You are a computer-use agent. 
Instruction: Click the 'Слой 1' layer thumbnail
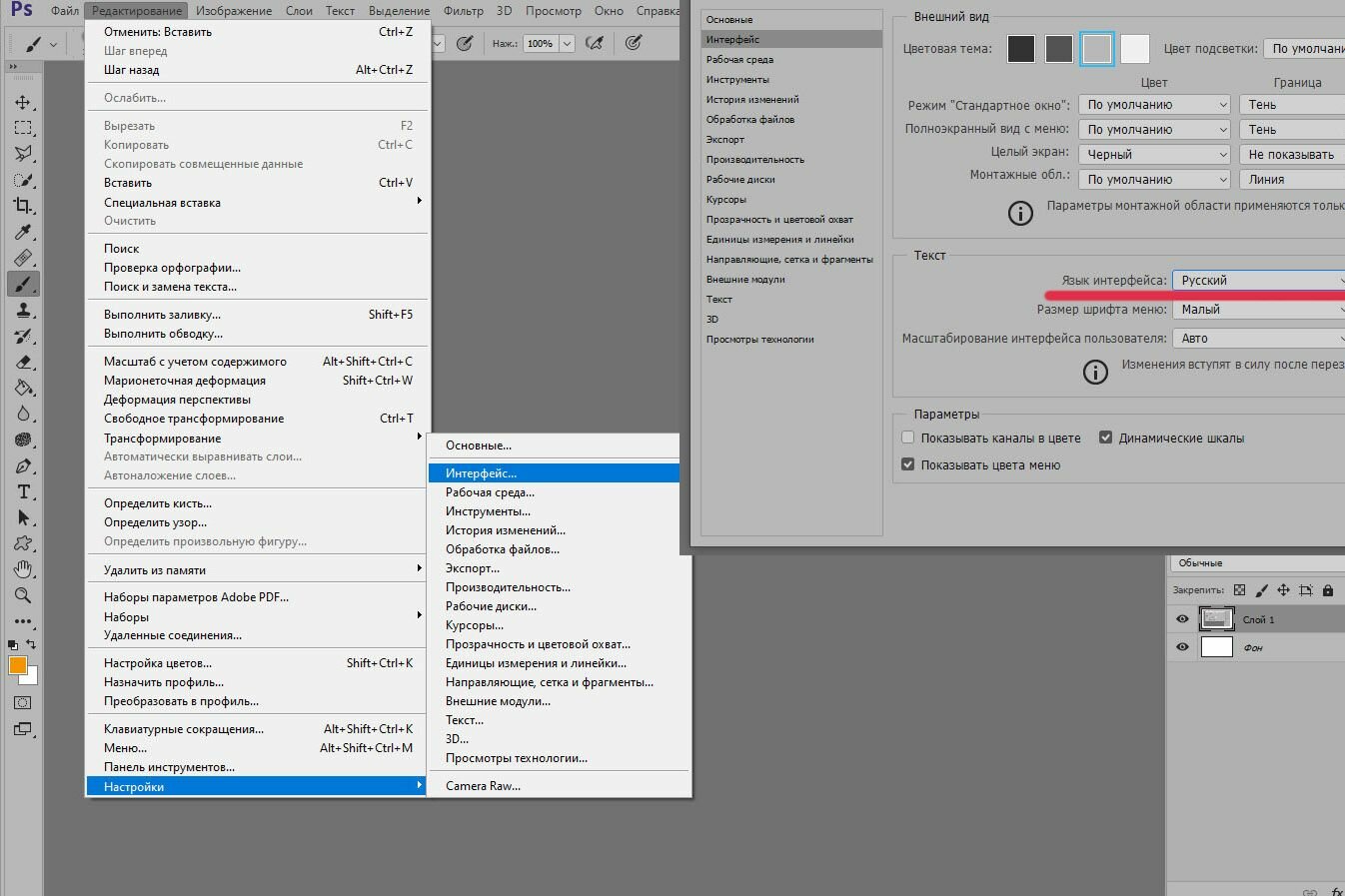pyautogui.click(x=1216, y=619)
